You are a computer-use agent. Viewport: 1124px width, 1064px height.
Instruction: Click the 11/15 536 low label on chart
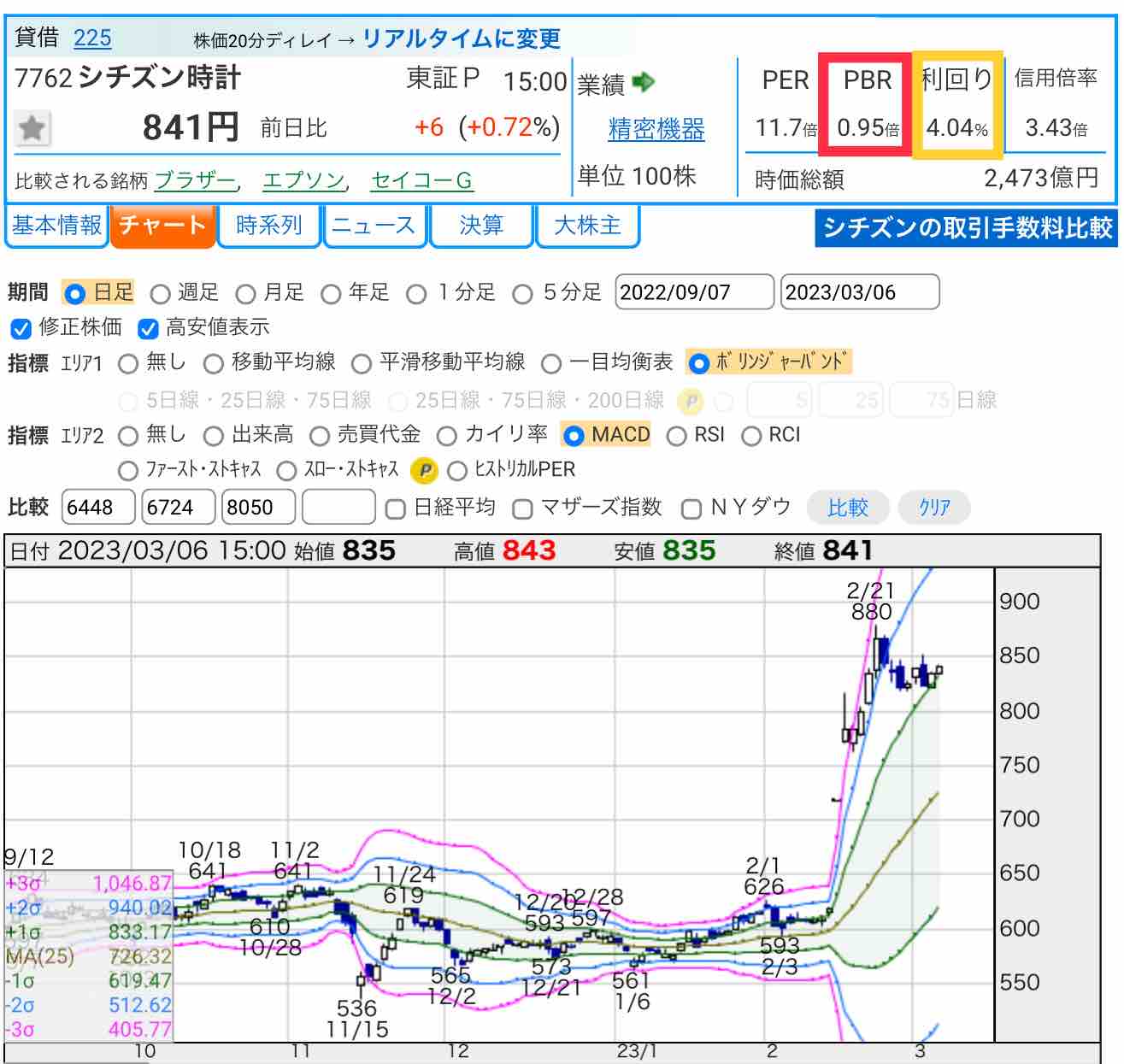(x=357, y=1019)
